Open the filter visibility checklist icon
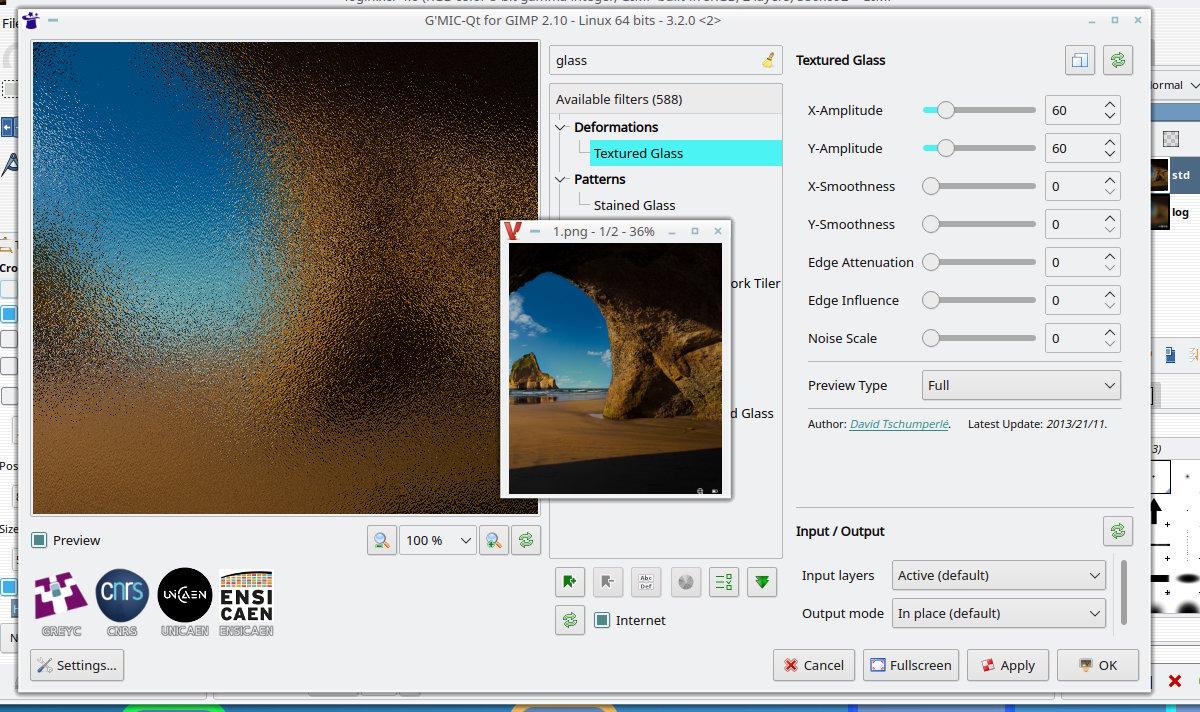 tap(724, 582)
